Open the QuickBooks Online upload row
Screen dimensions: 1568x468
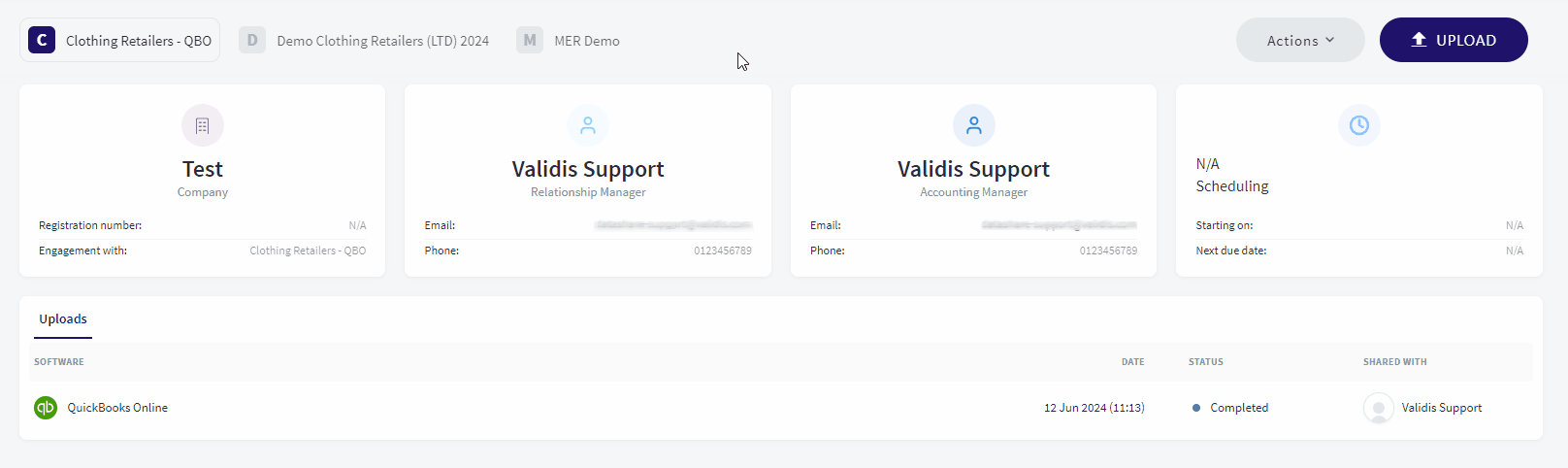[781, 408]
